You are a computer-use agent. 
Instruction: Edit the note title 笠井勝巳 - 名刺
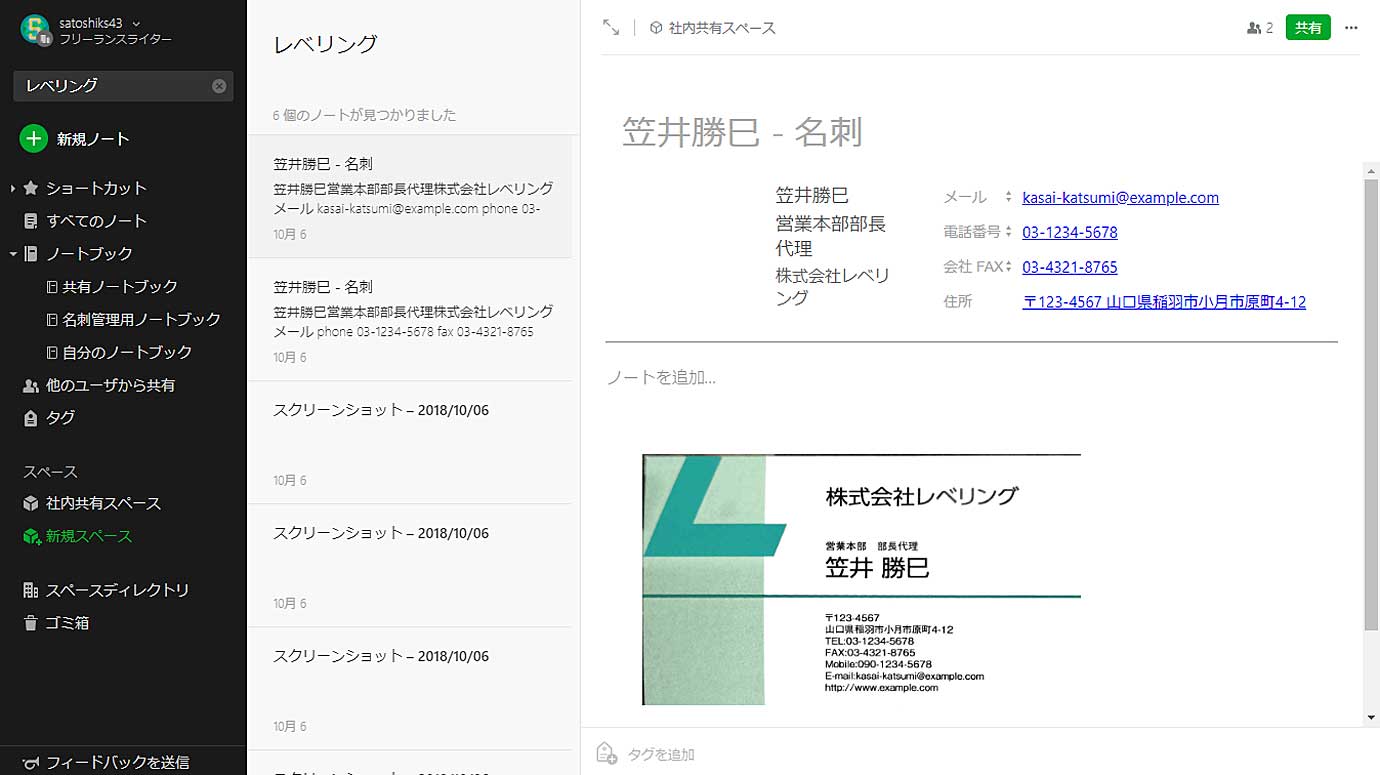pyautogui.click(x=742, y=132)
